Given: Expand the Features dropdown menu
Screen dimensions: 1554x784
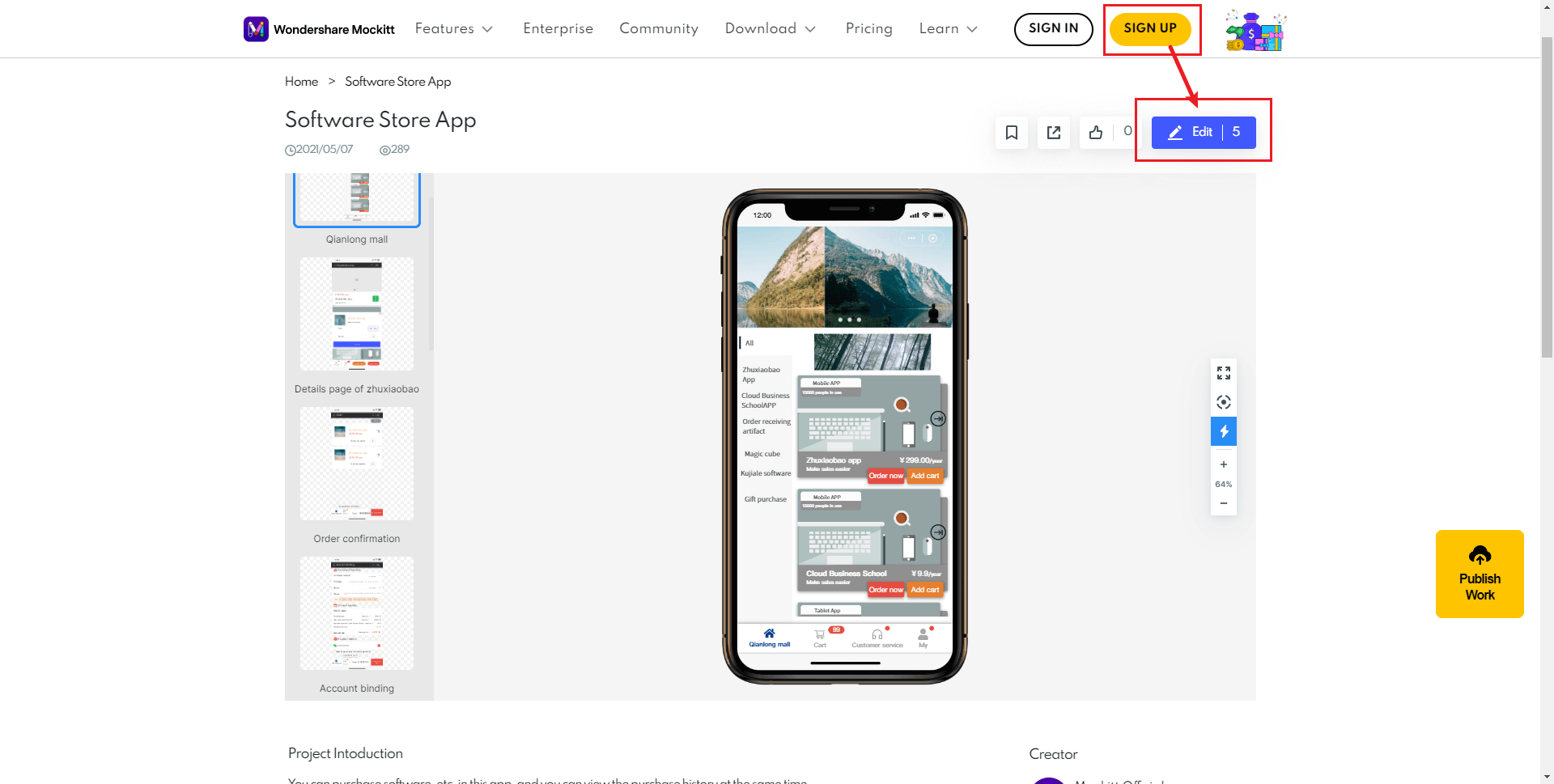Looking at the screenshot, I should (x=454, y=29).
